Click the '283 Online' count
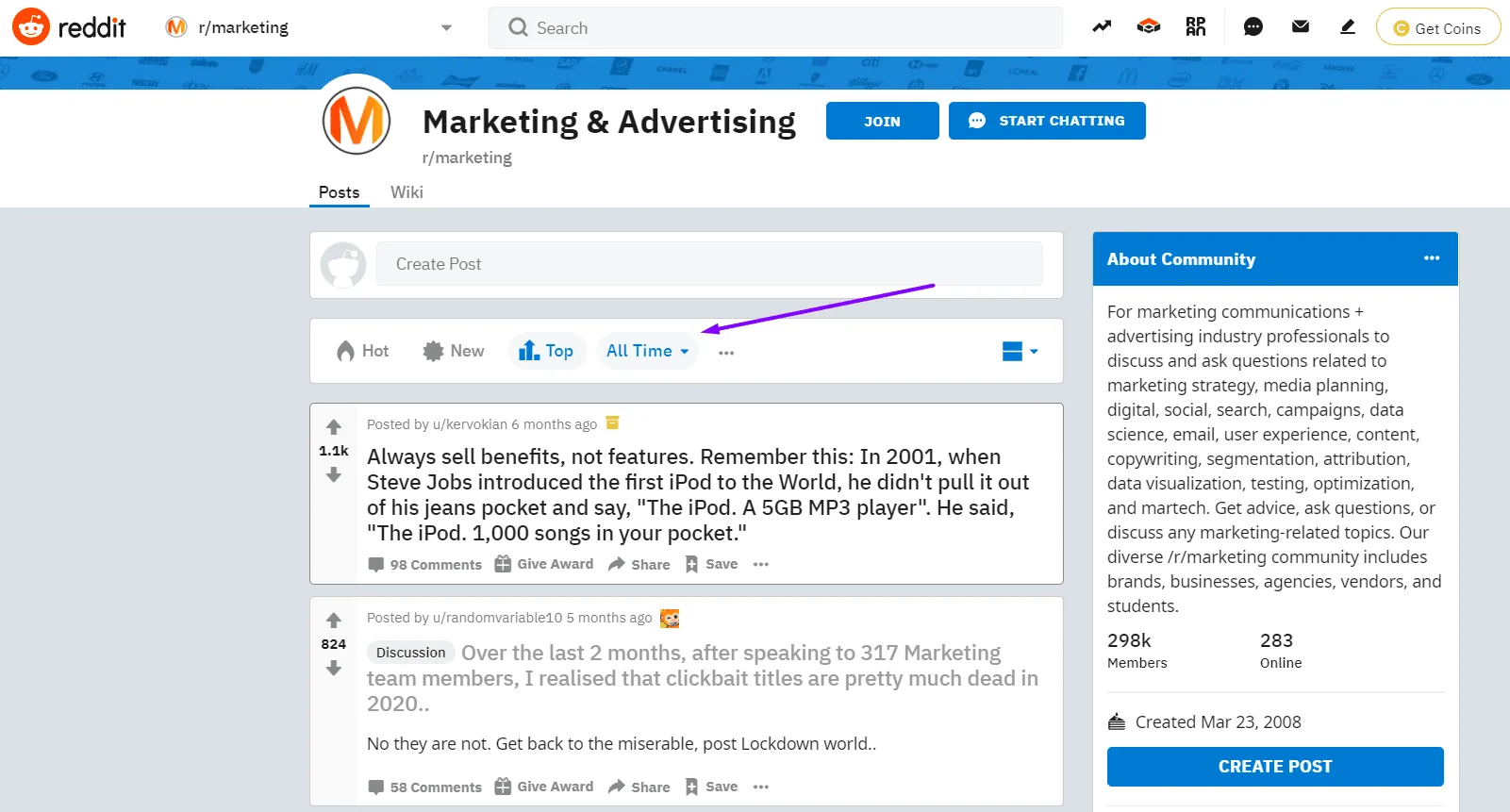Screen dimensions: 1510x812 (x=1281, y=650)
